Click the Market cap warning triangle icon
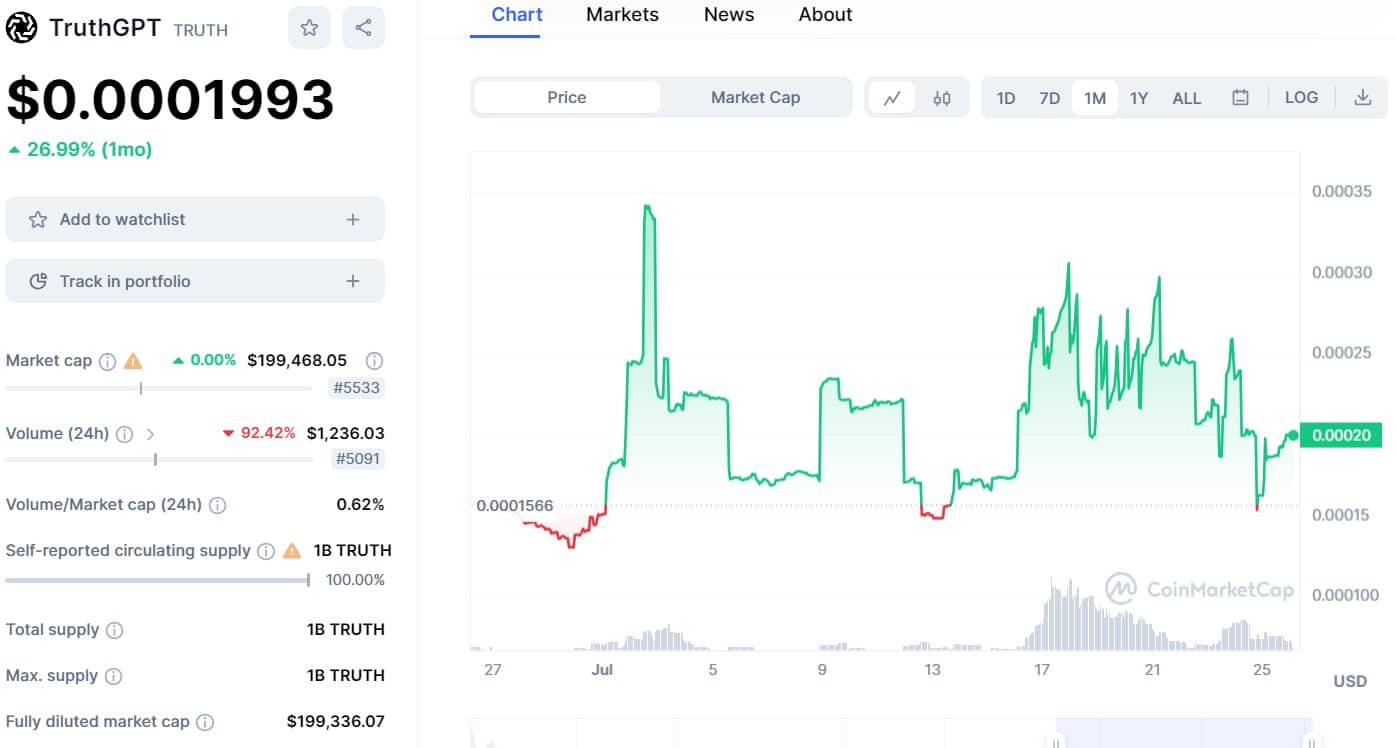This screenshot has height=748, width=1396. pos(133,361)
